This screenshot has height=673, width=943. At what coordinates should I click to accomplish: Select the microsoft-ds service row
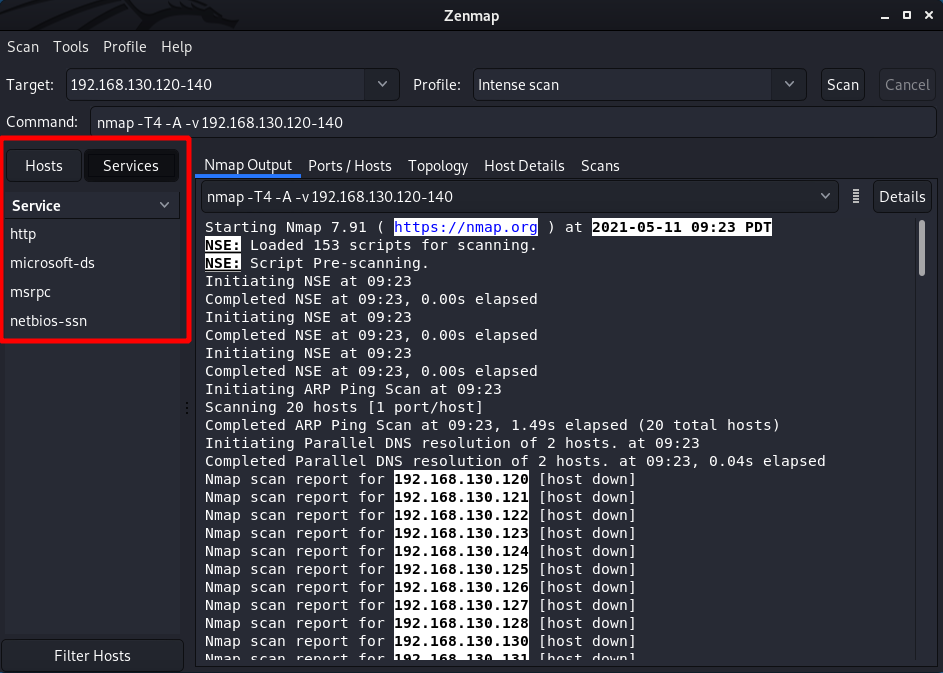[x=91, y=263]
